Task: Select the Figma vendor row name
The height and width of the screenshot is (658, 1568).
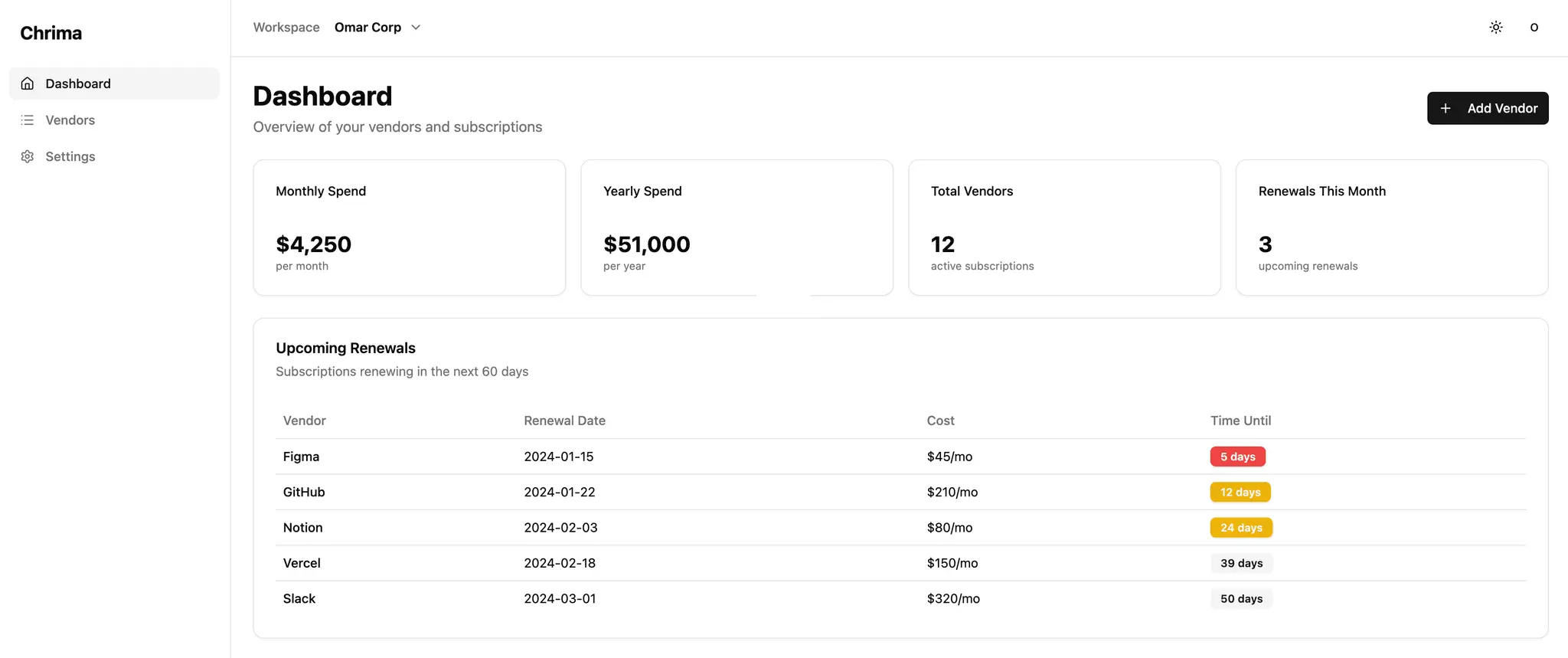Action: click(301, 457)
